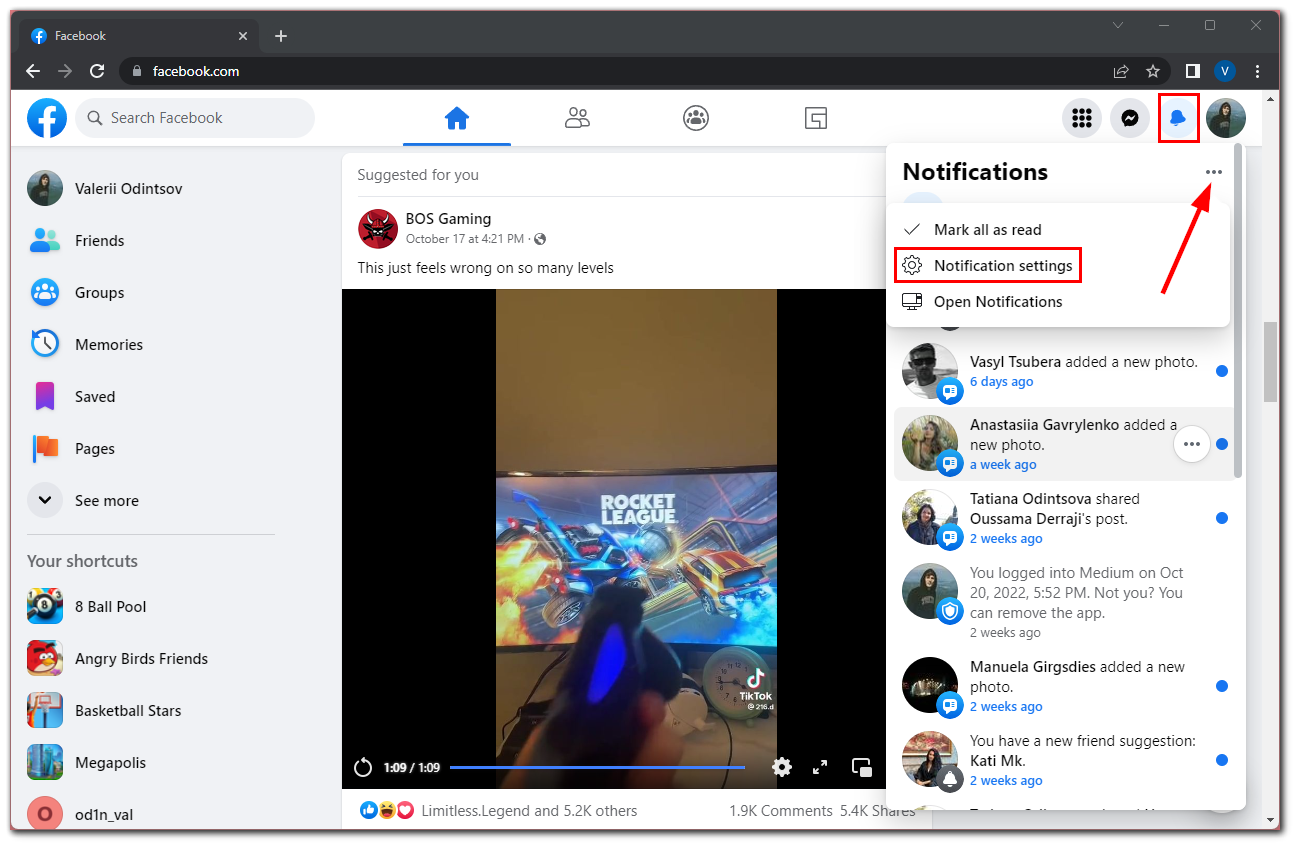Open the Basketball Stars shortcut
The image size is (1298, 848).
click(150, 710)
